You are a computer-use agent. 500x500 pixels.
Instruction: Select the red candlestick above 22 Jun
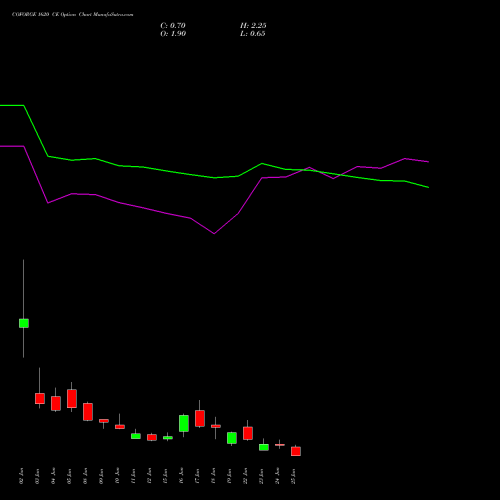[x=248, y=433]
